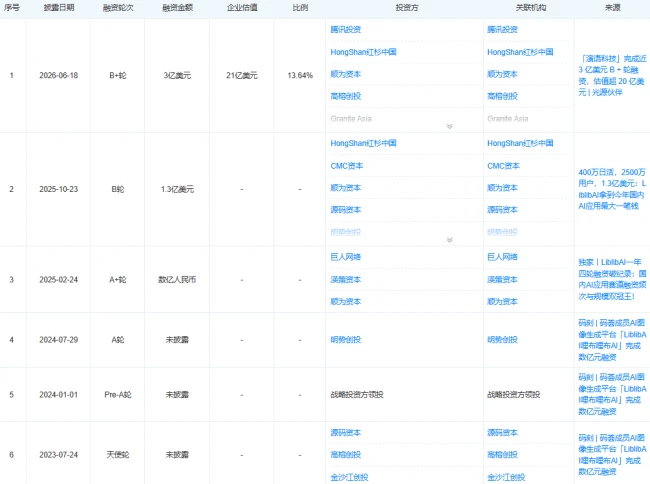The width and height of the screenshot is (650, 484).
Task: Open the 码刻 source article in 2024-07-29 row
Action: tap(612, 340)
